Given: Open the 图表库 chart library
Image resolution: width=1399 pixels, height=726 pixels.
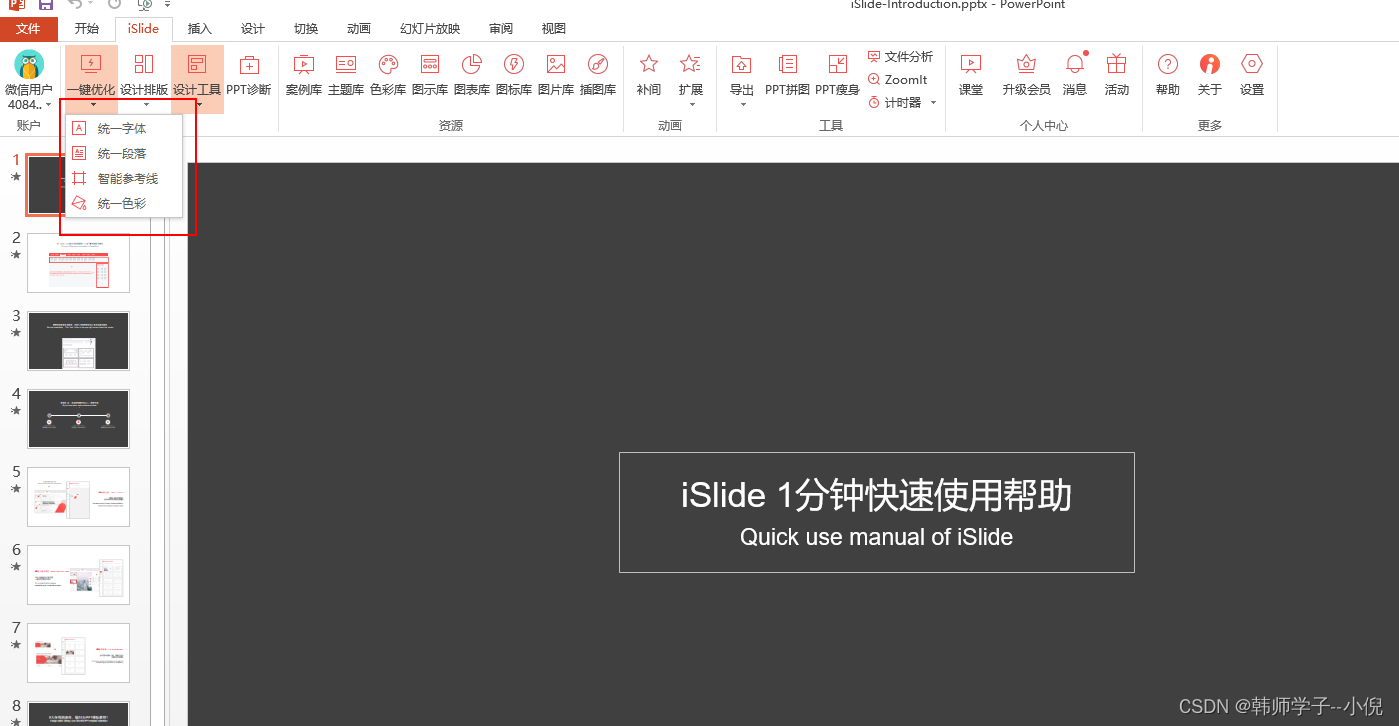Looking at the screenshot, I should tap(472, 75).
